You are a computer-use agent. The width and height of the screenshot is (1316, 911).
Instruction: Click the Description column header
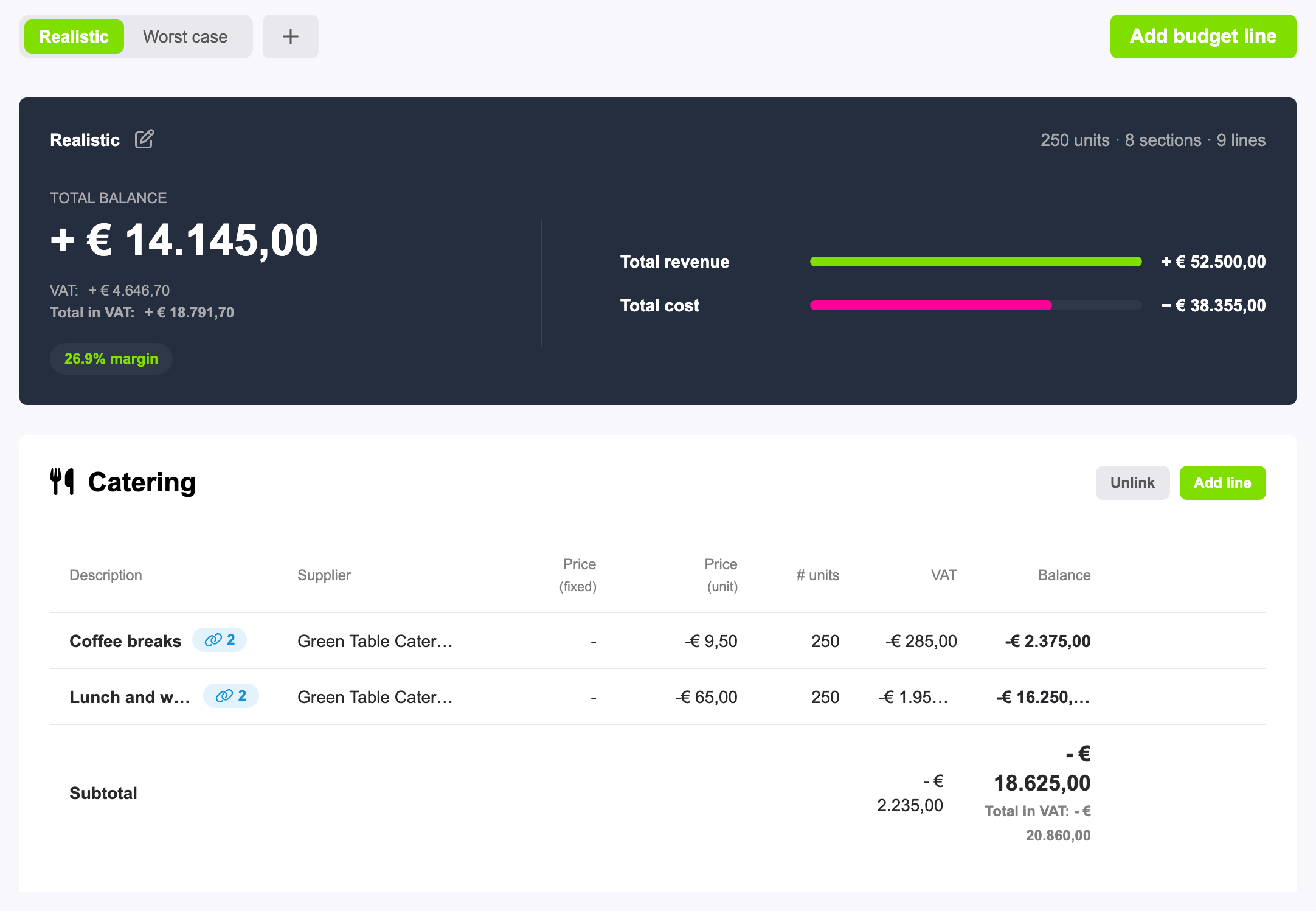pyautogui.click(x=106, y=575)
